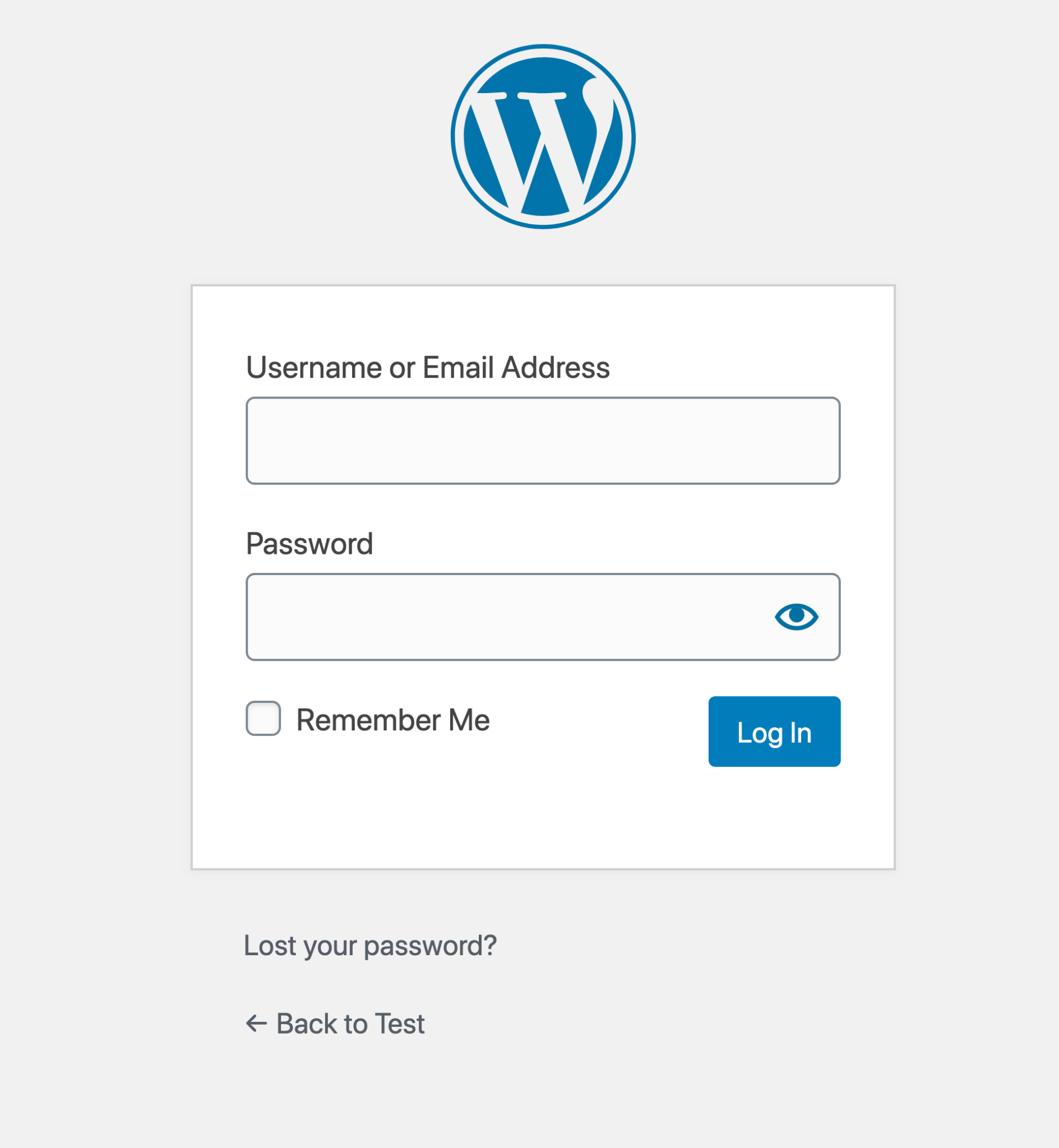Viewport: 1059px width, 1148px height.
Task: Click the "Password" field label
Action: coord(309,544)
